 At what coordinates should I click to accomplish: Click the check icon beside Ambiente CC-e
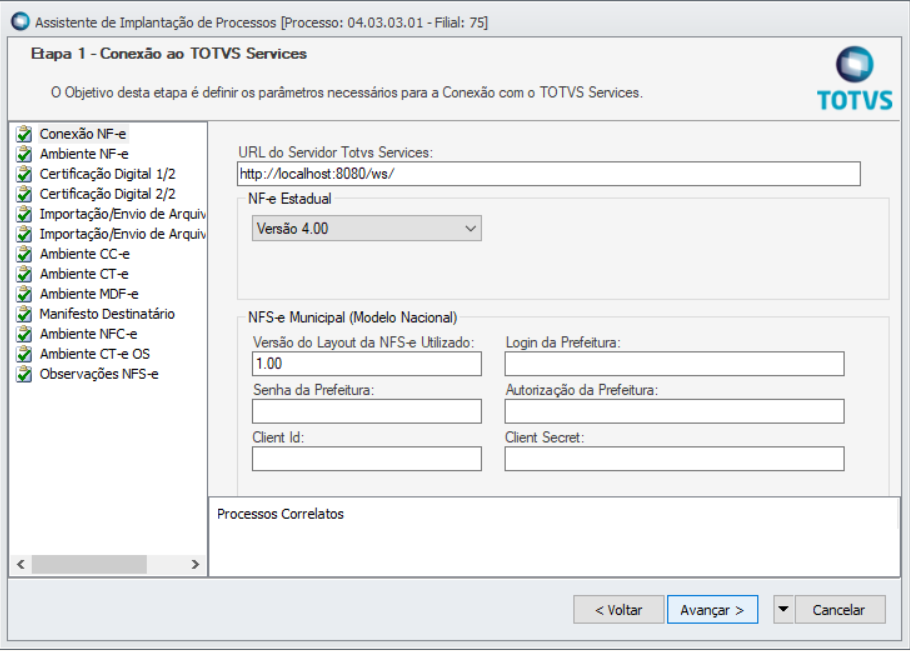(24, 254)
